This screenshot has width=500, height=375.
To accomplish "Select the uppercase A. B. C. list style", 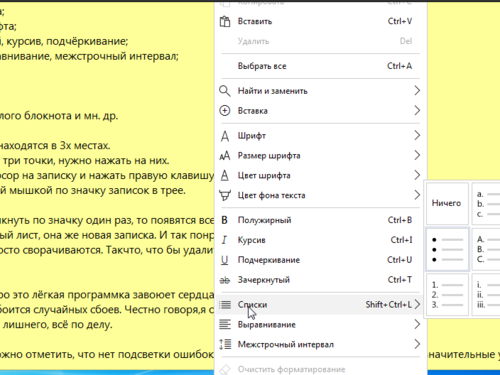I will 486,249.
